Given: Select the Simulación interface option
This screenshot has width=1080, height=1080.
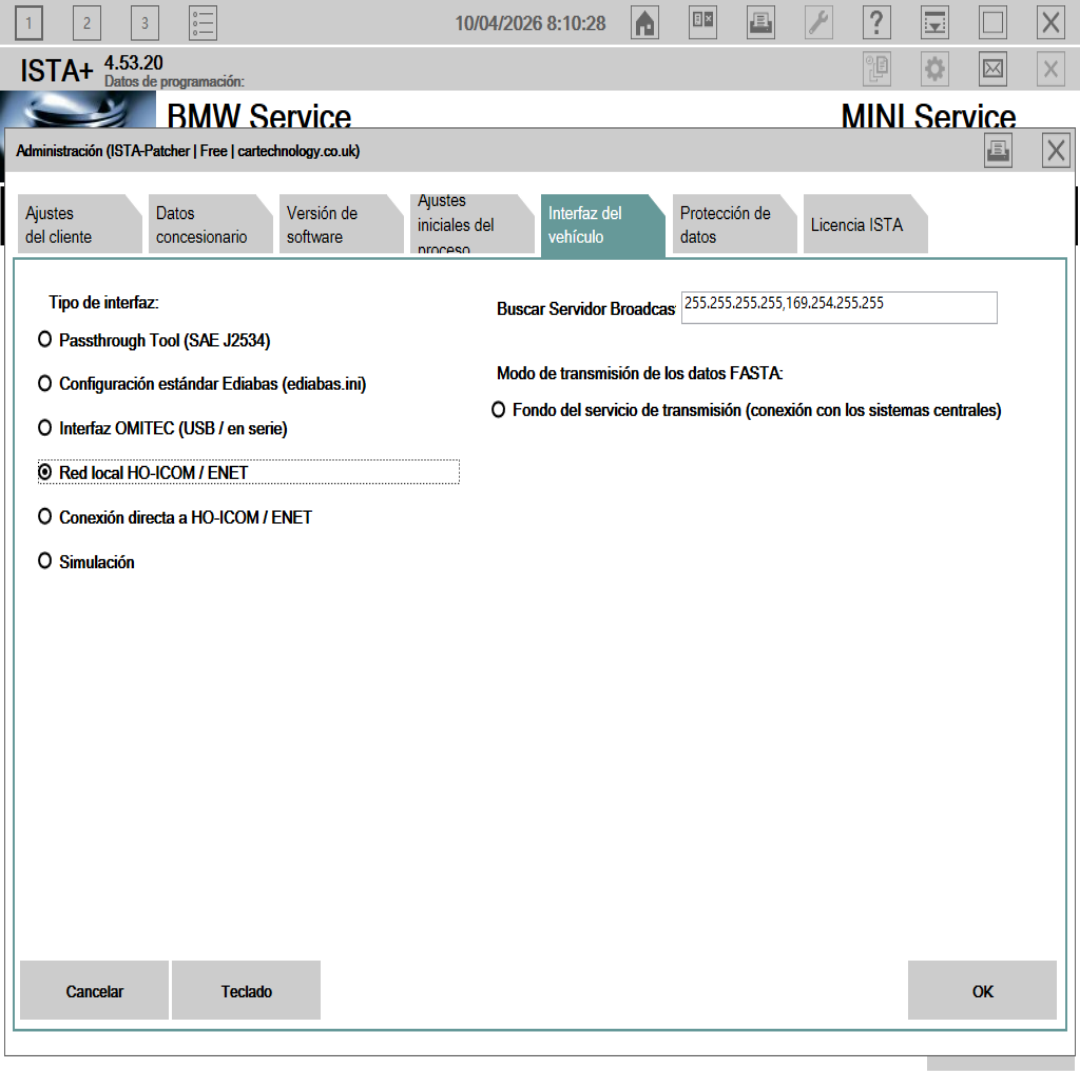Looking at the screenshot, I should 86,562.
